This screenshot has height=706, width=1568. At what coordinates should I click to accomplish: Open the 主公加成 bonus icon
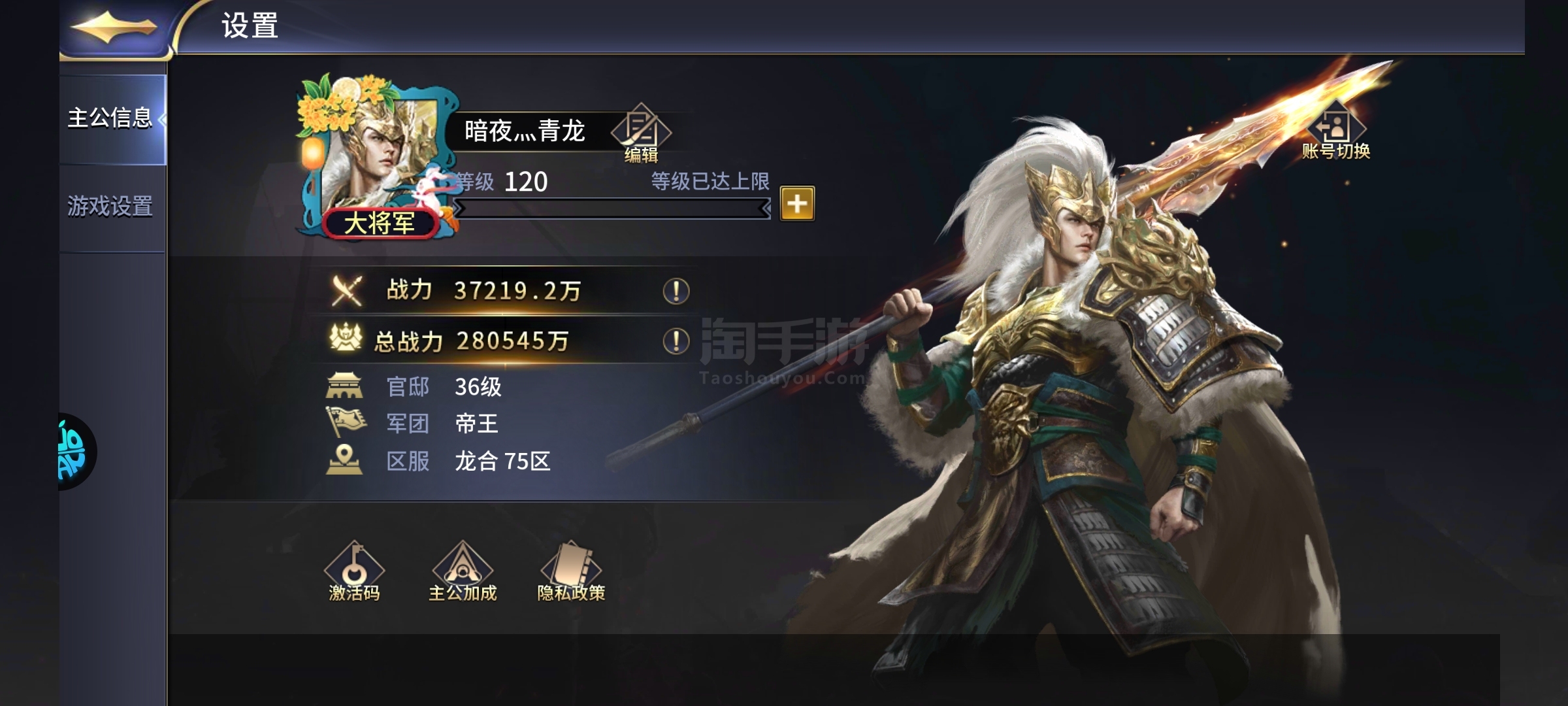pos(463,571)
